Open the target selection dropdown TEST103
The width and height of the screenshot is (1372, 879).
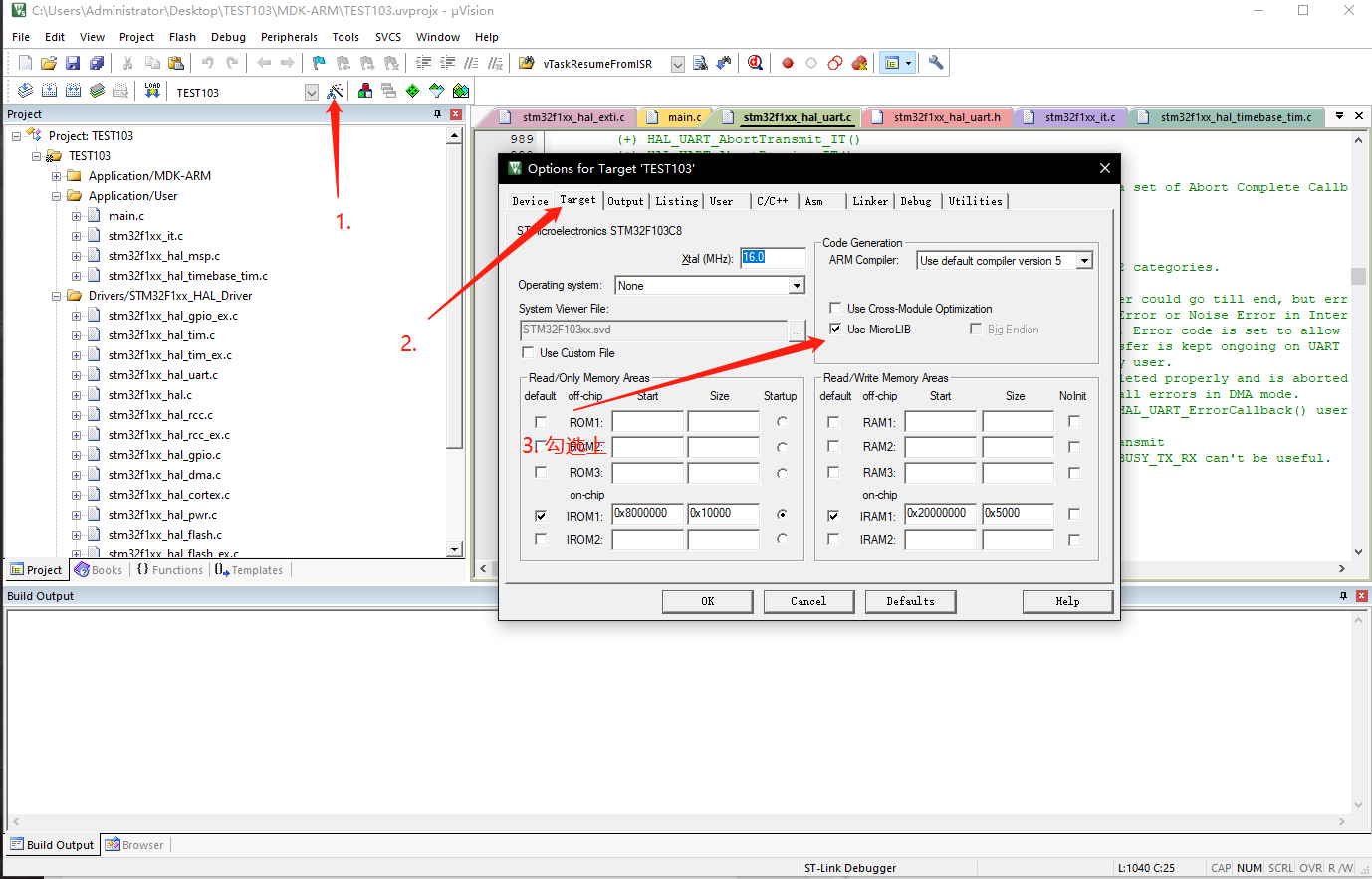[x=311, y=92]
